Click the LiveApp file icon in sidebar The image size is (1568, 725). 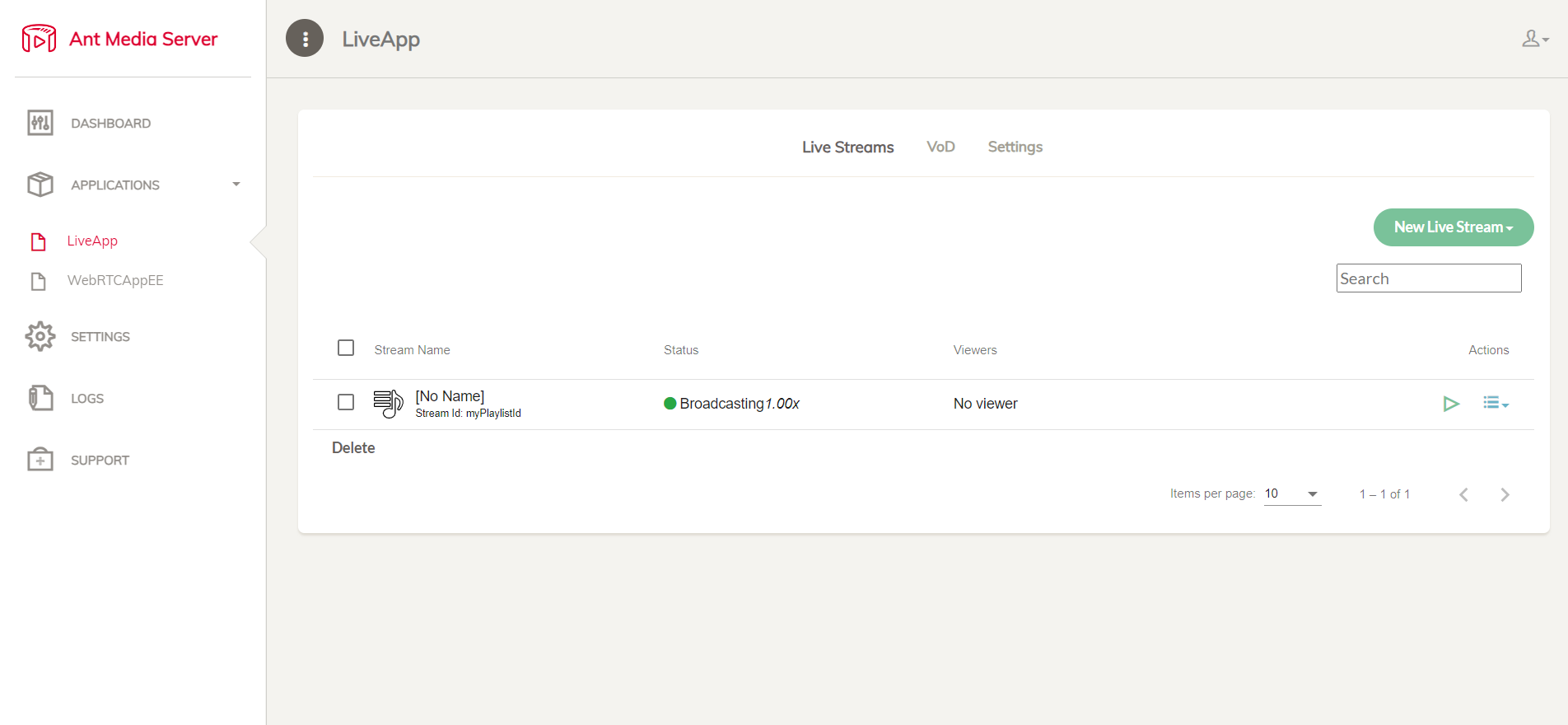[x=39, y=241]
